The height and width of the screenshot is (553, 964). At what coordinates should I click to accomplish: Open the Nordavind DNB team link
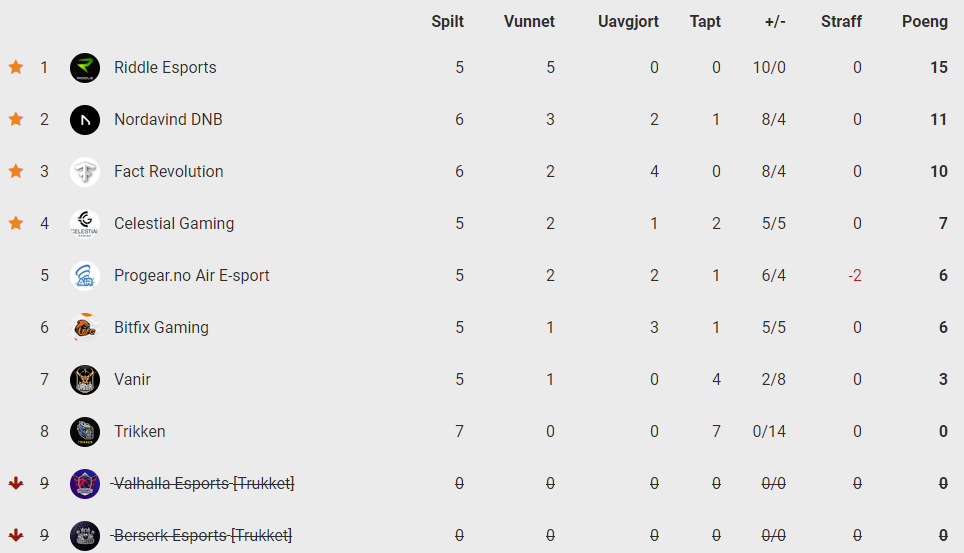[168, 119]
